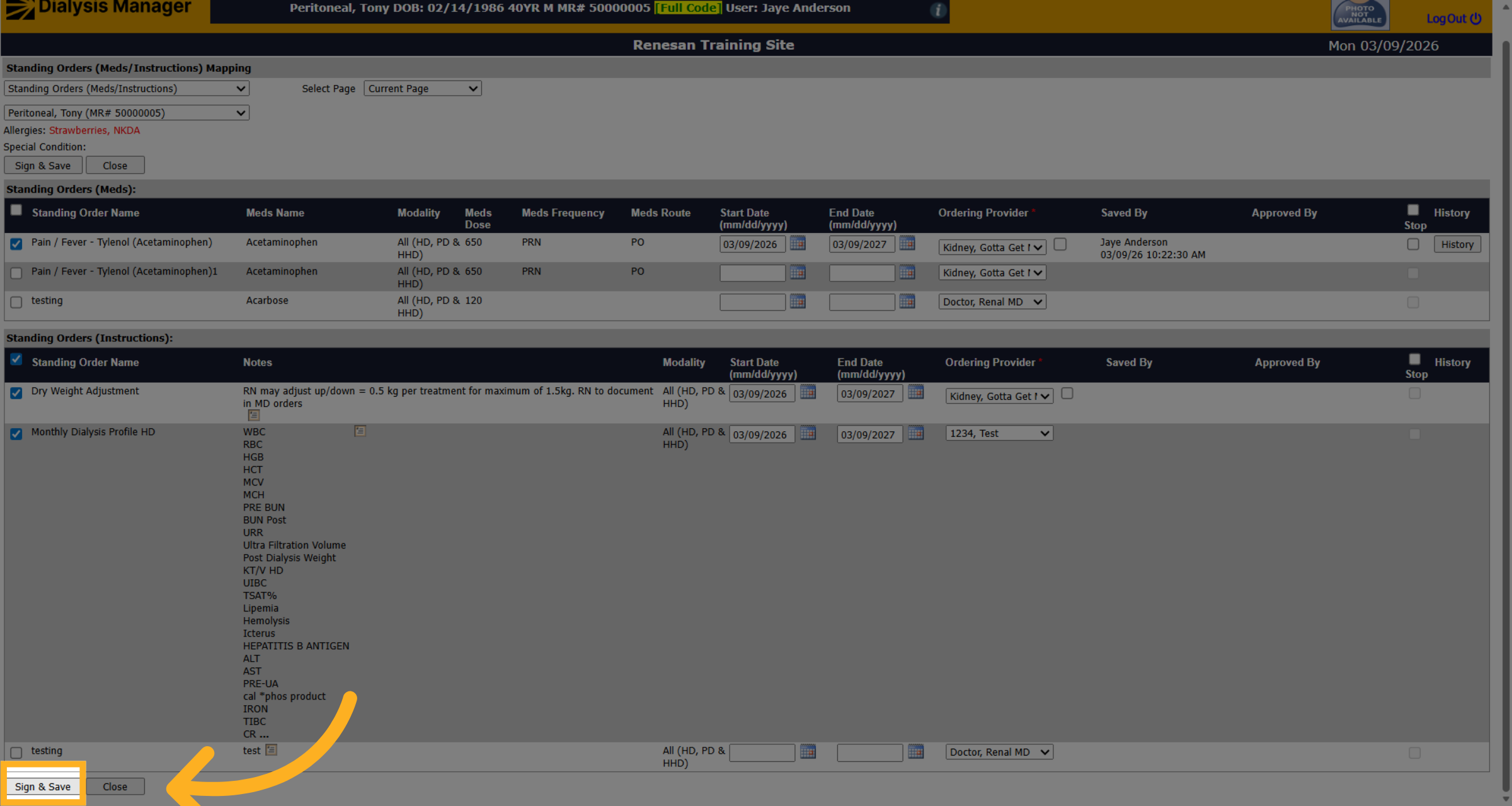This screenshot has height=806, width=1512.
Task: Open notes icon under Dry Weight Adjustment notes
Action: (253, 416)
